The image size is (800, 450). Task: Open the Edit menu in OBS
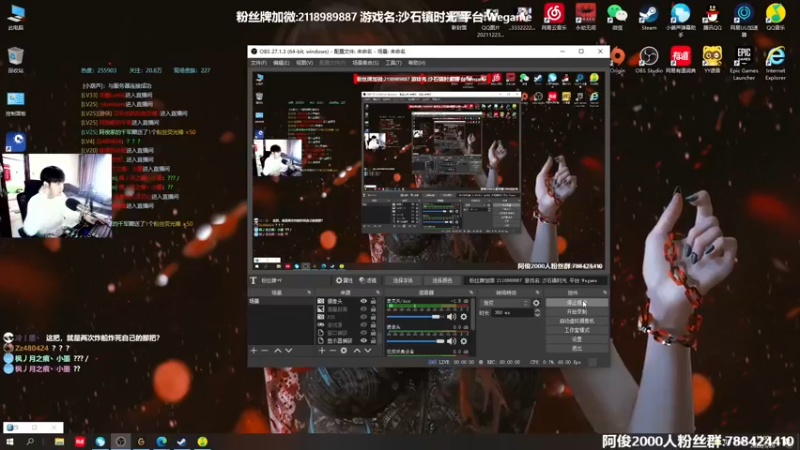pos(281,63)
